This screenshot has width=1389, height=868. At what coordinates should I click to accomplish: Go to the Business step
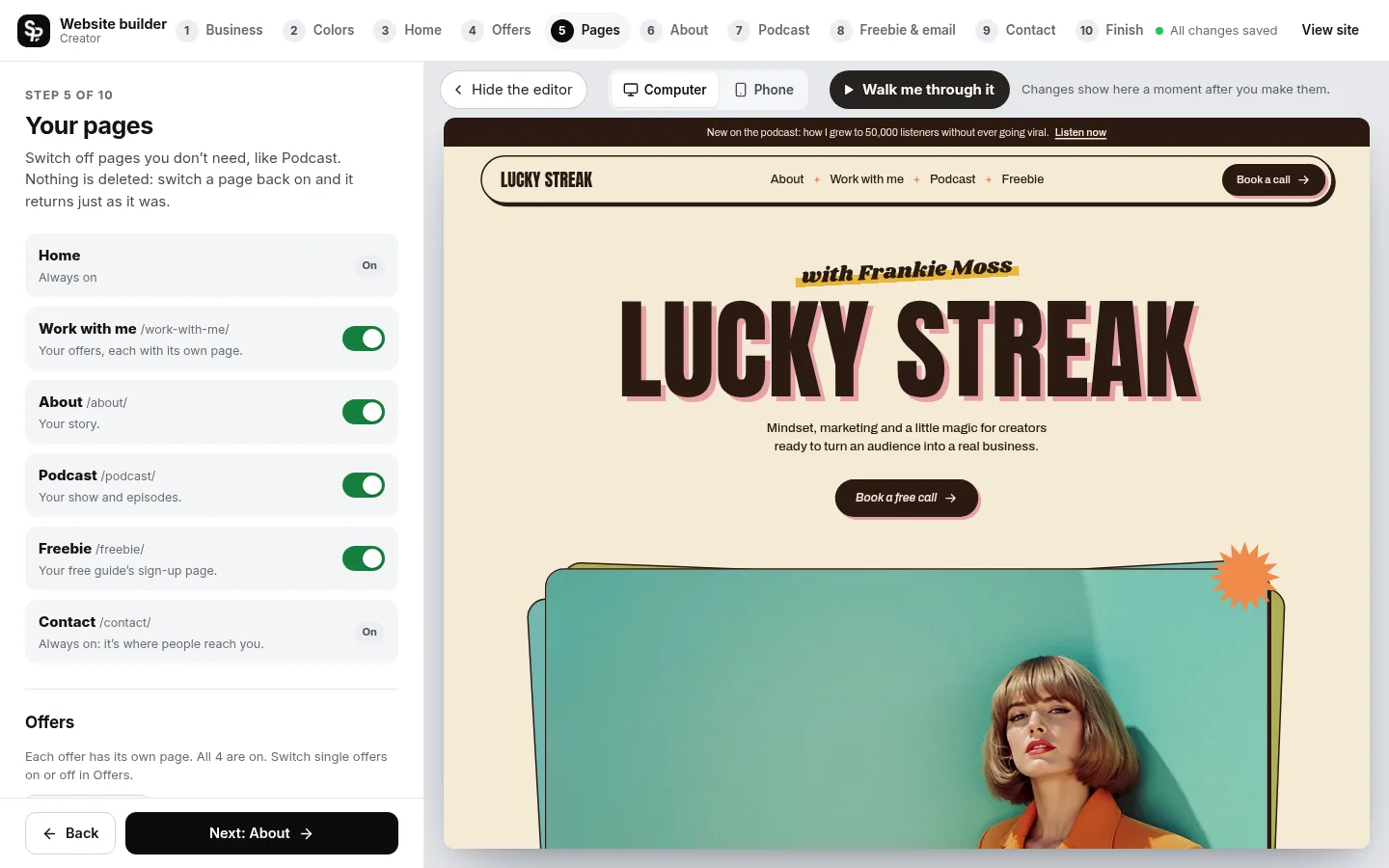point(220,31)
